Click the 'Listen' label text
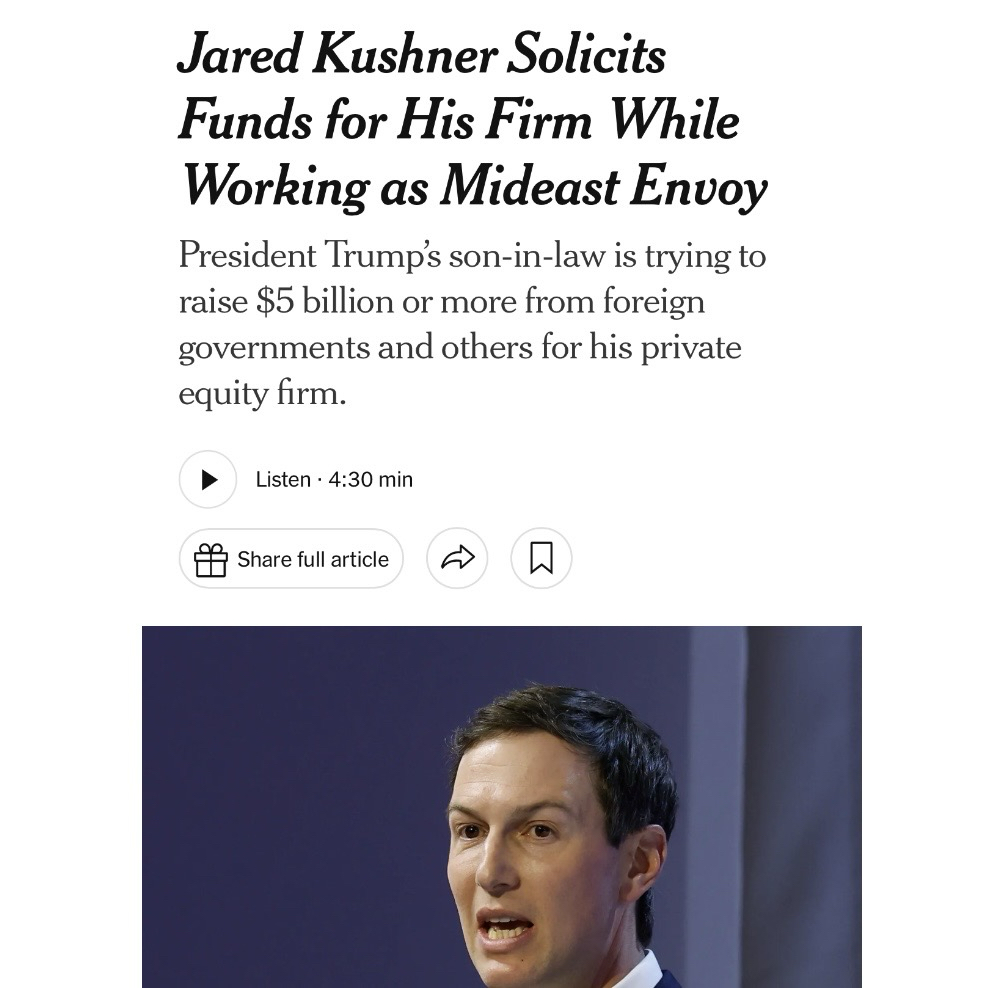The width and height of the screenshot is (988, 988). coord(283,480)
